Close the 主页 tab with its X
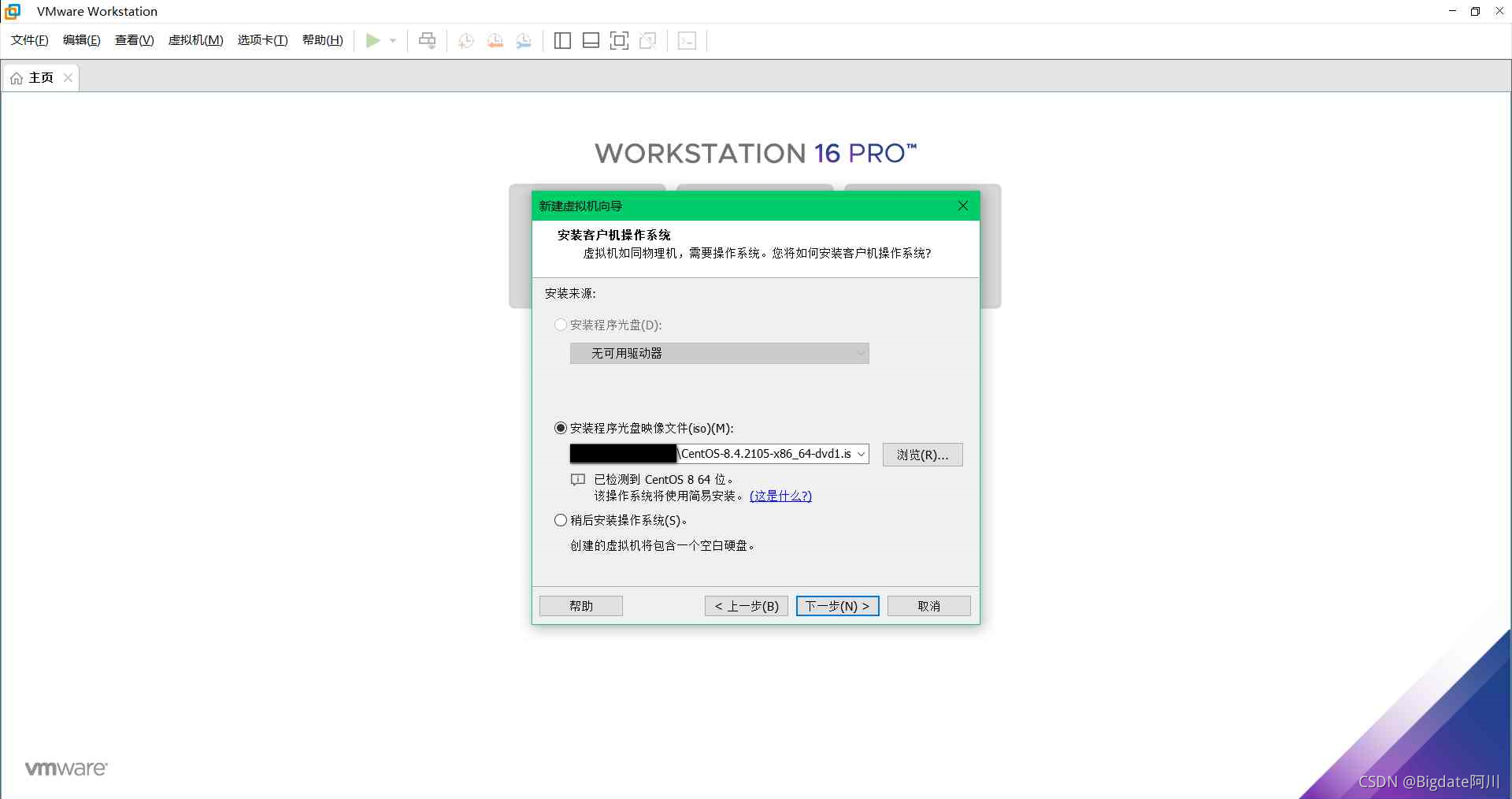1512x799 pixels. click(68, 77)
